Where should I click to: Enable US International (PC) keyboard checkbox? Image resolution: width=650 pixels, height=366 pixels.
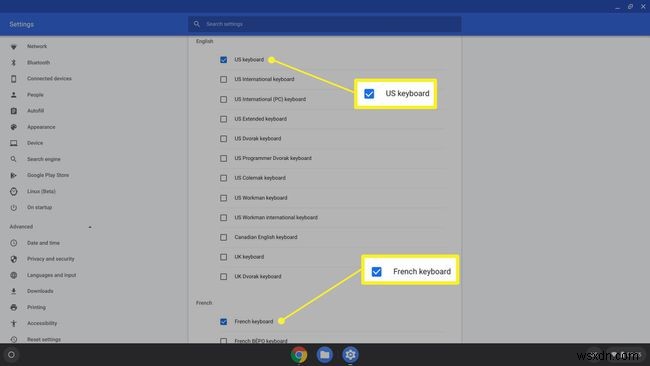[223, 99]
